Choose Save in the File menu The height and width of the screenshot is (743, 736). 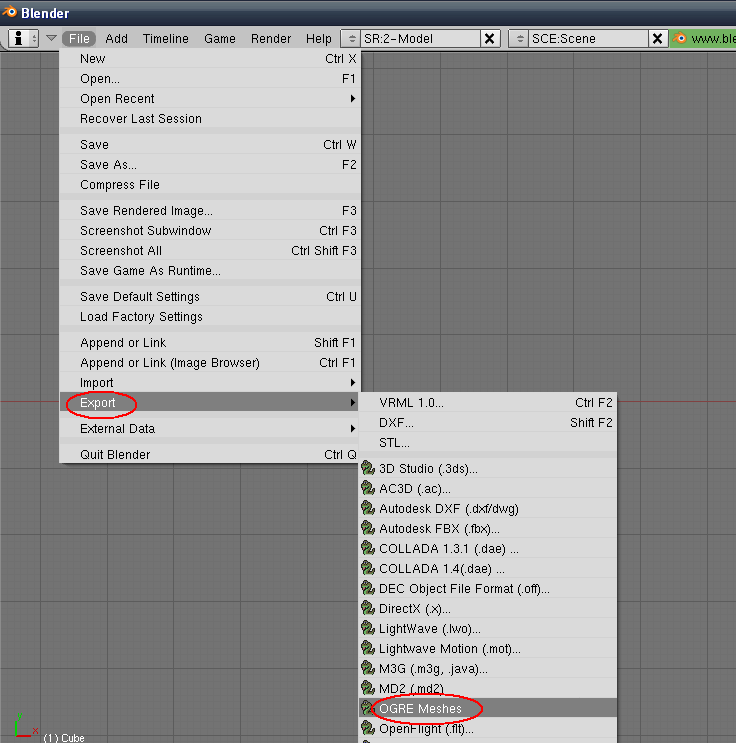click(210, 145)
